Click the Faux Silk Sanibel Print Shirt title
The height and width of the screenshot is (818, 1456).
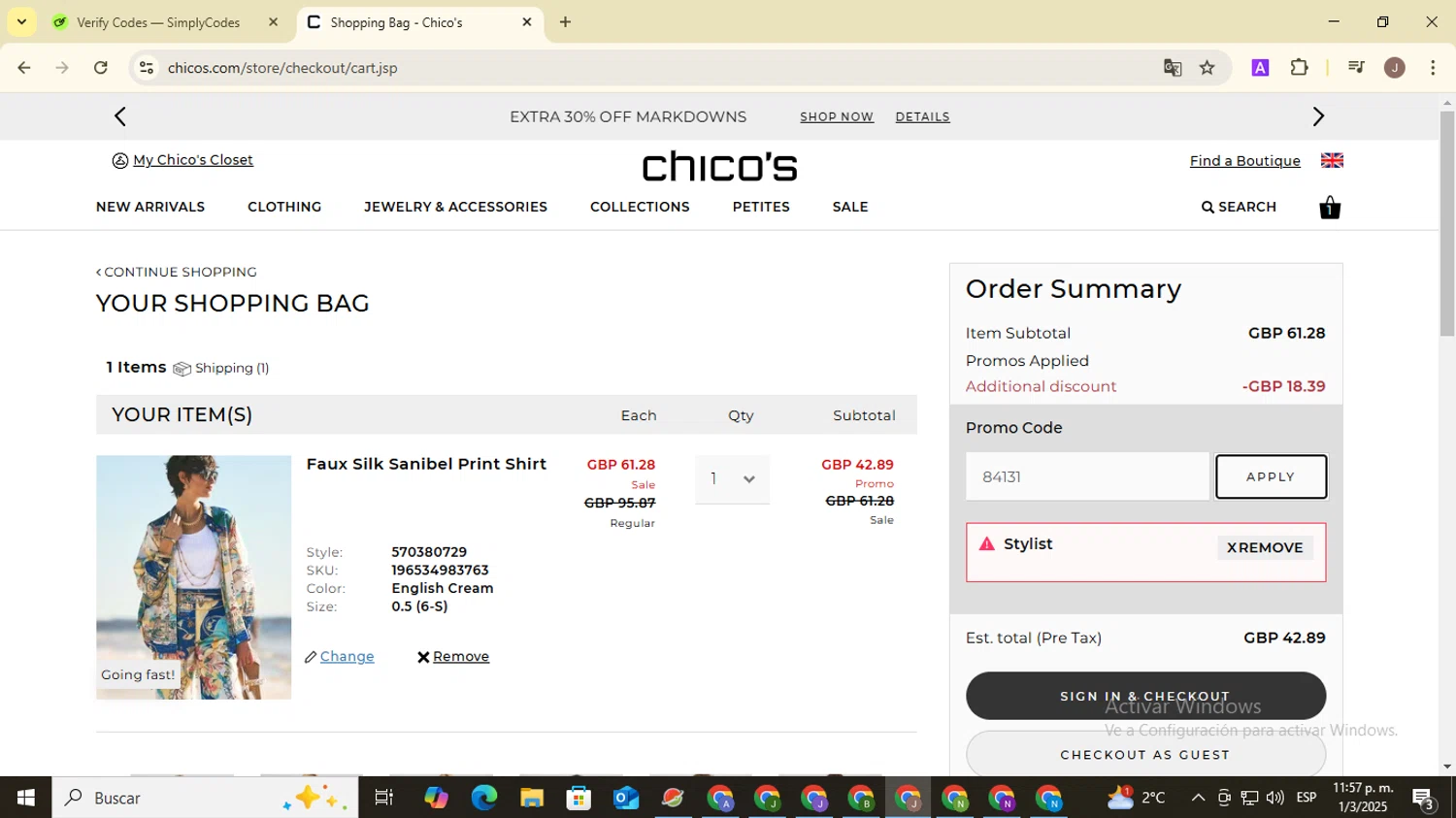[x=426, y=464]
